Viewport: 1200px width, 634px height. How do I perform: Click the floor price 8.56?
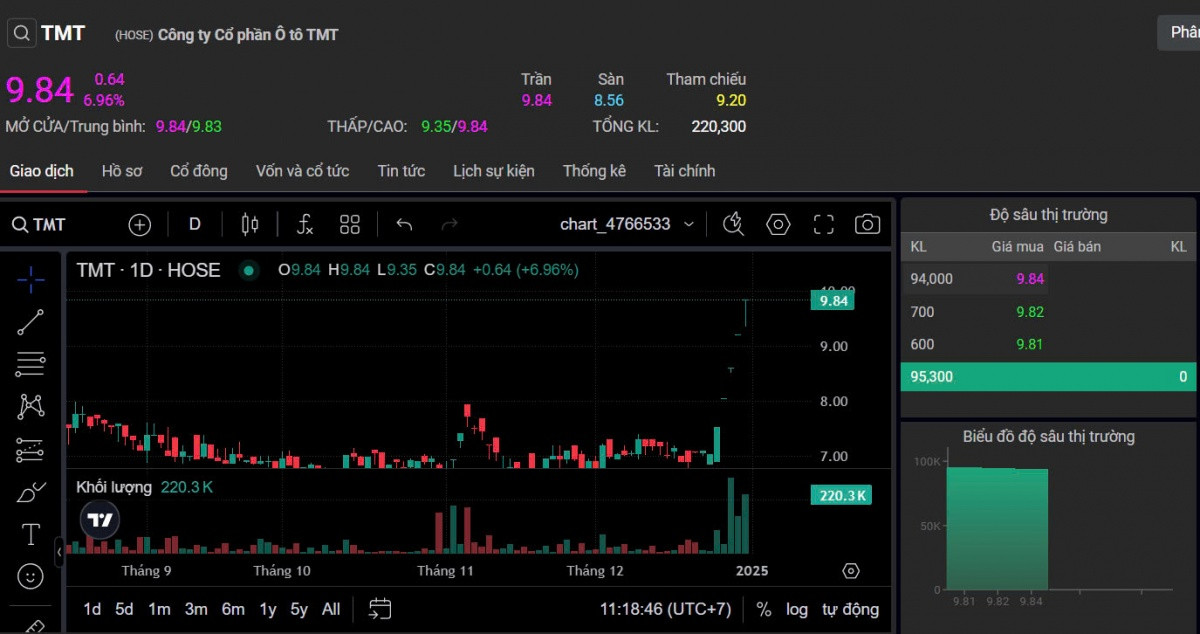coord(609,100)
